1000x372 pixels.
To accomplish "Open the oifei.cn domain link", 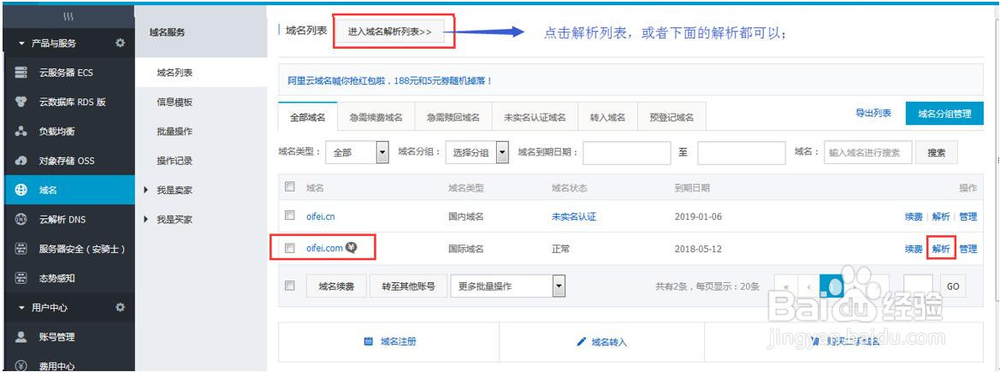I will [320, 216].
